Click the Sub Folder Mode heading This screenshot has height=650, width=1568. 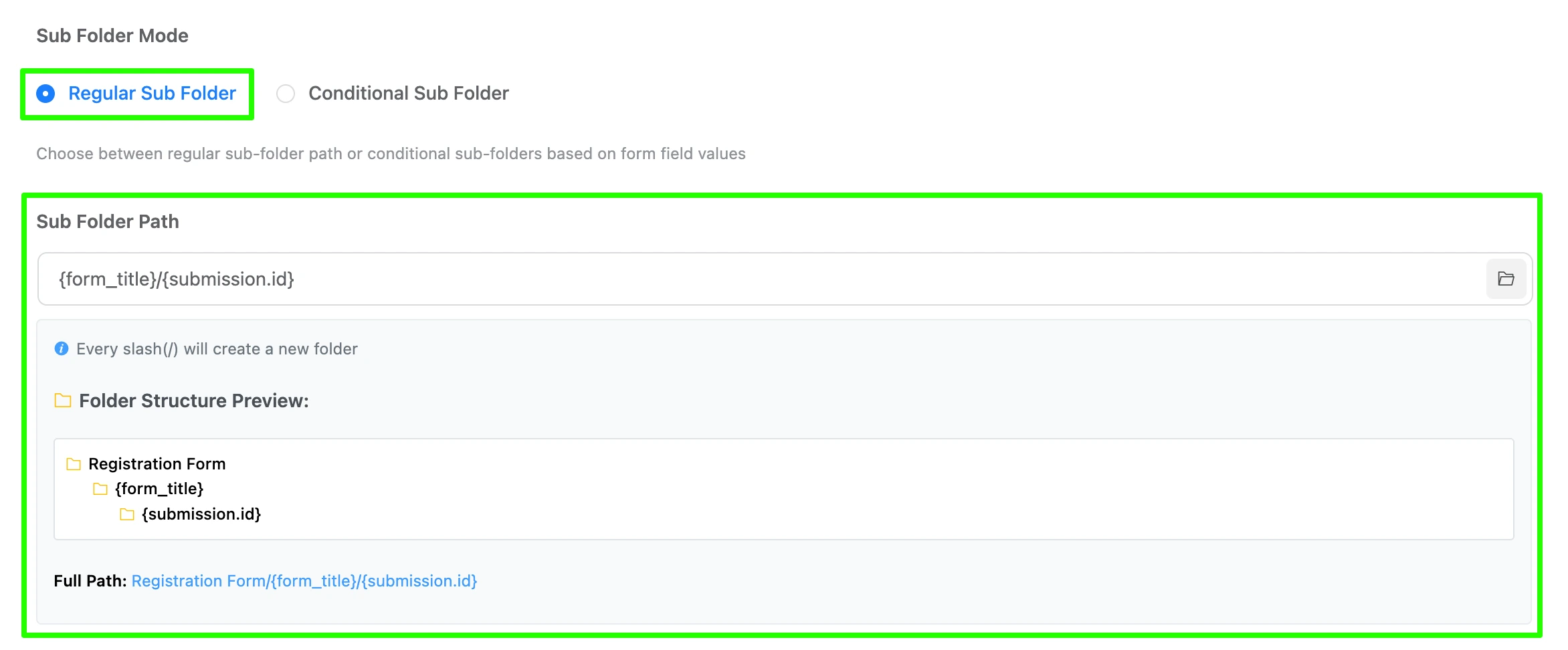112,35
